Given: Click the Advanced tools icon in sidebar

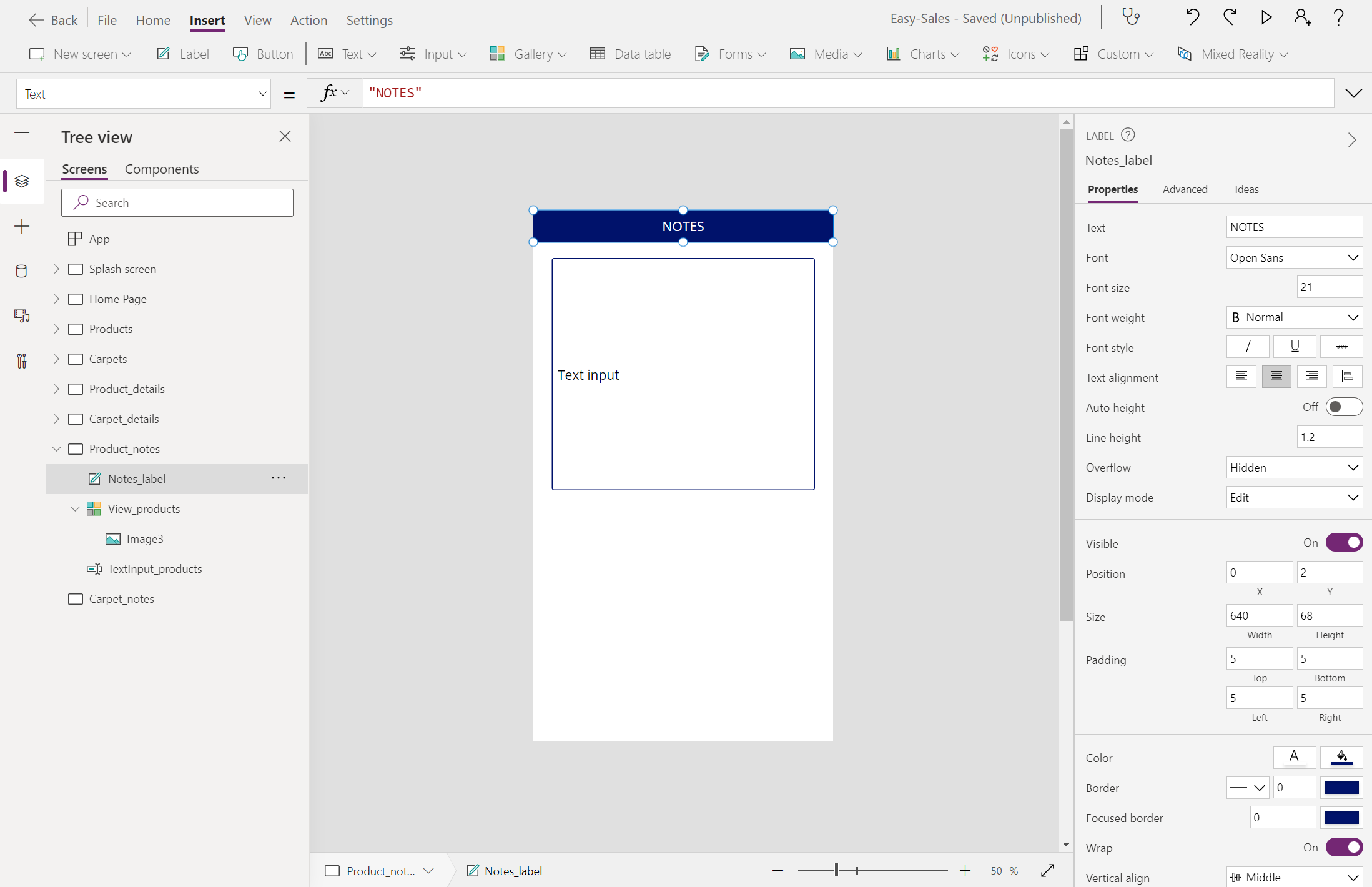Looking at the screenshot, I should pos(22,361).
